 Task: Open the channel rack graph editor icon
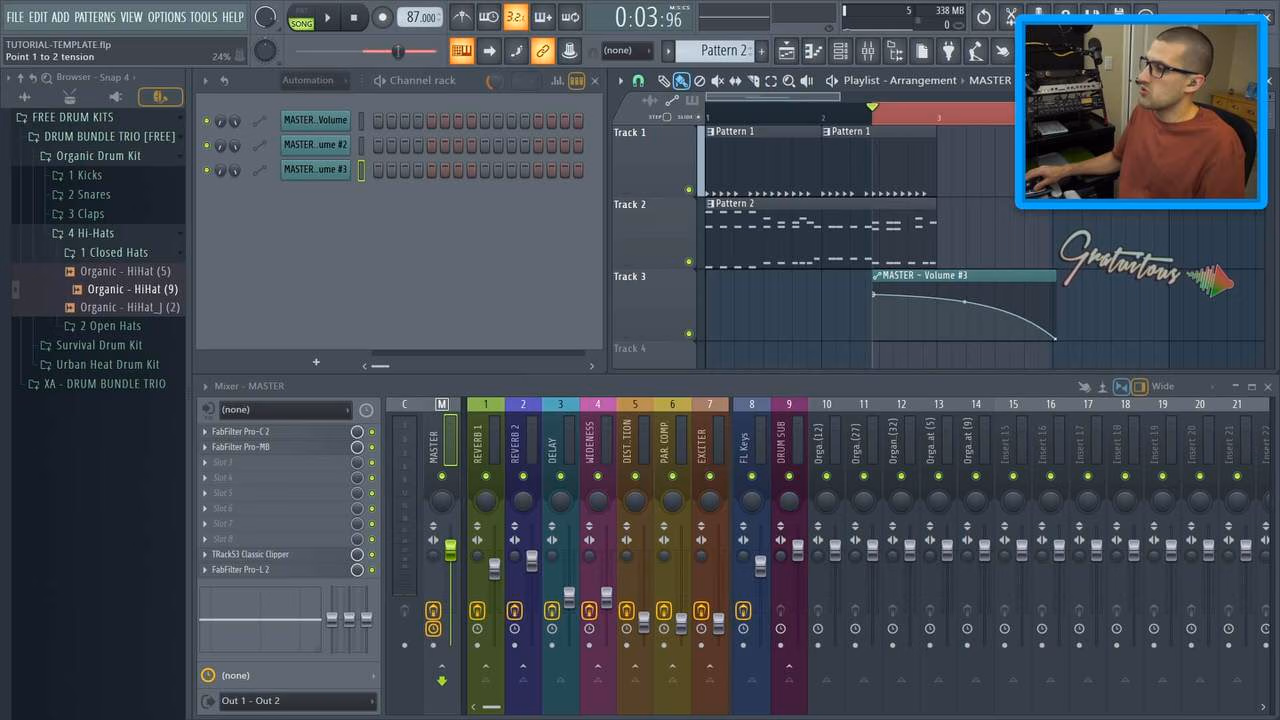coord(558,81)
